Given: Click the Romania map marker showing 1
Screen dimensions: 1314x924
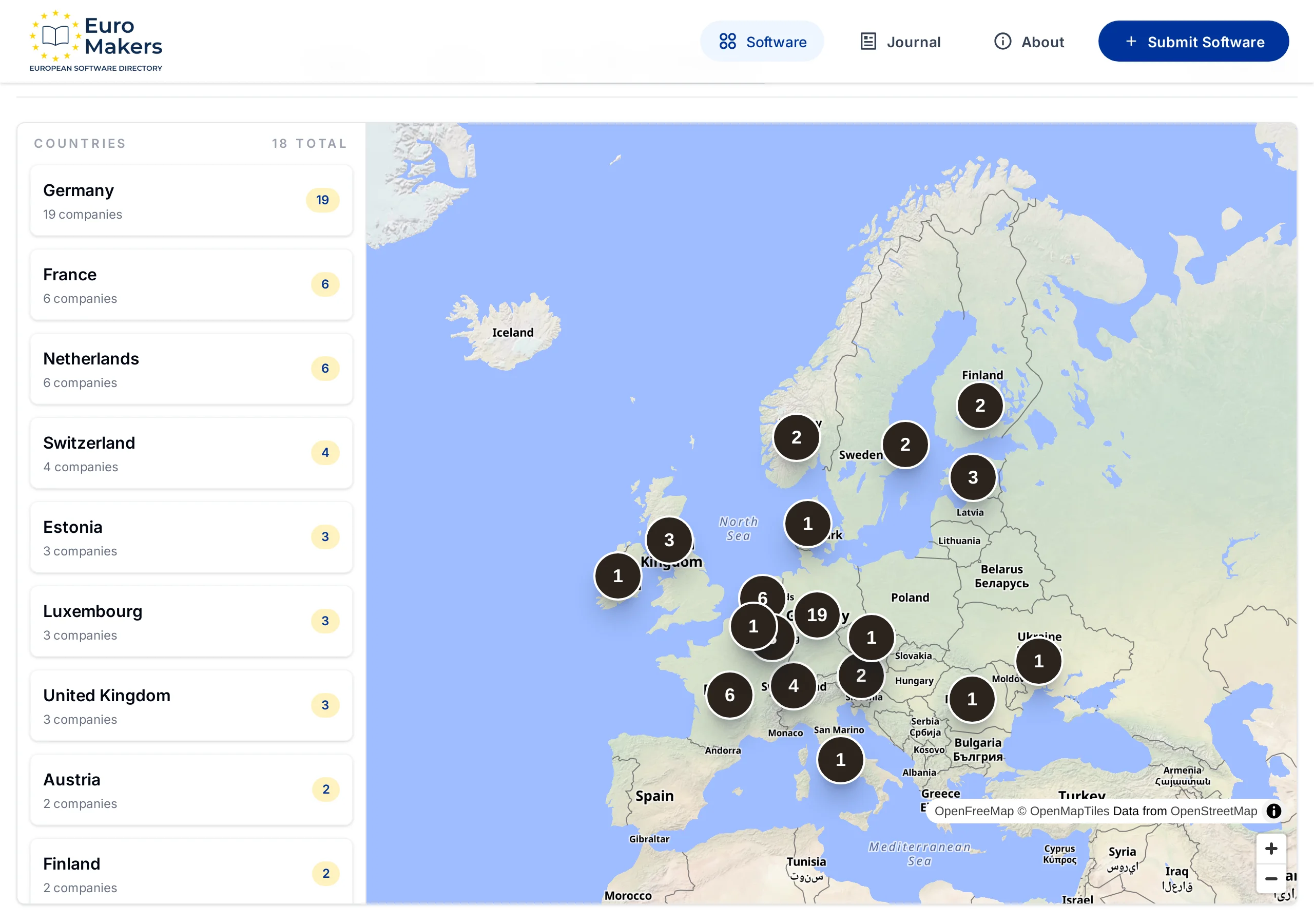Looking at the screenshot, I should click(x=972, y=699).
